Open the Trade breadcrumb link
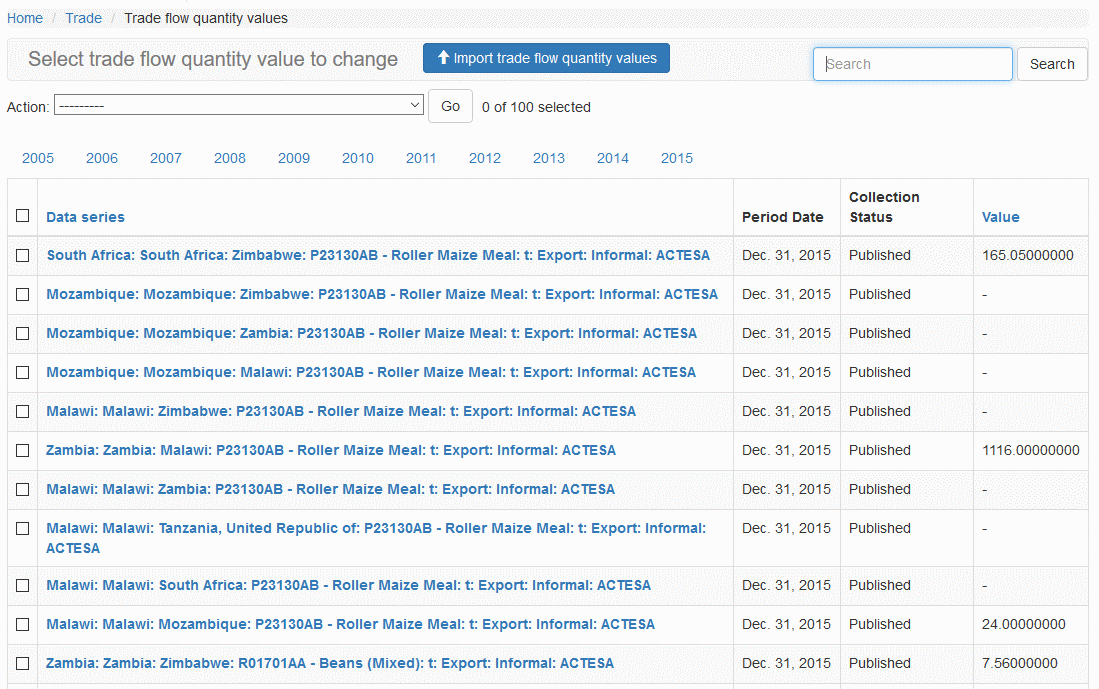Image resolution: width=1099 pixels, height=689 pixels. 84,18
